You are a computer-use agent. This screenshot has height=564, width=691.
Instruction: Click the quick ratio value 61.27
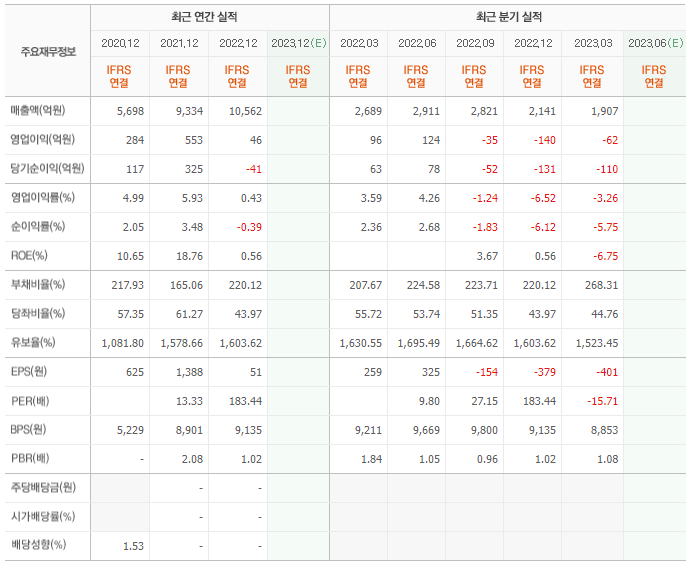click(189, 315)
